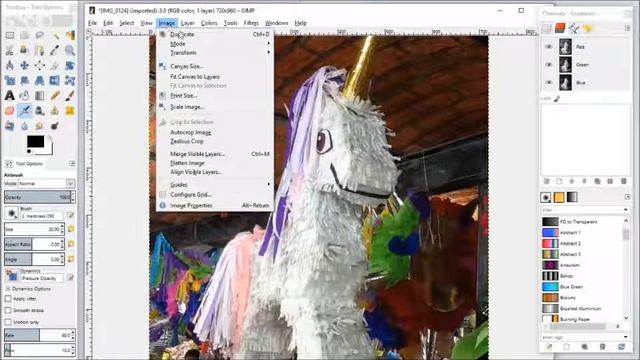Select the Bucket Fill tool

tap(24, 96)
